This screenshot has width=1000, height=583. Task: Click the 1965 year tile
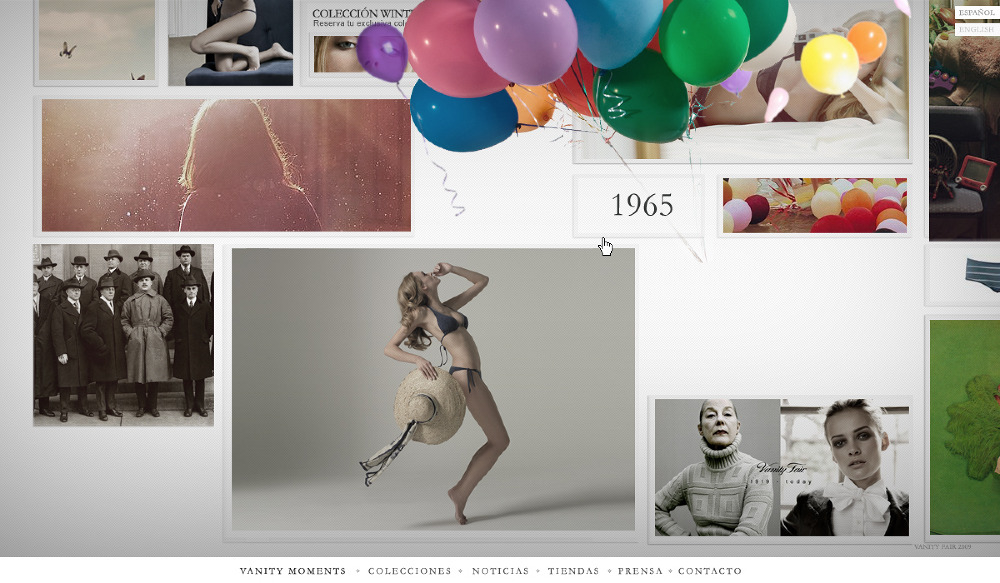[x=641, y=206]
